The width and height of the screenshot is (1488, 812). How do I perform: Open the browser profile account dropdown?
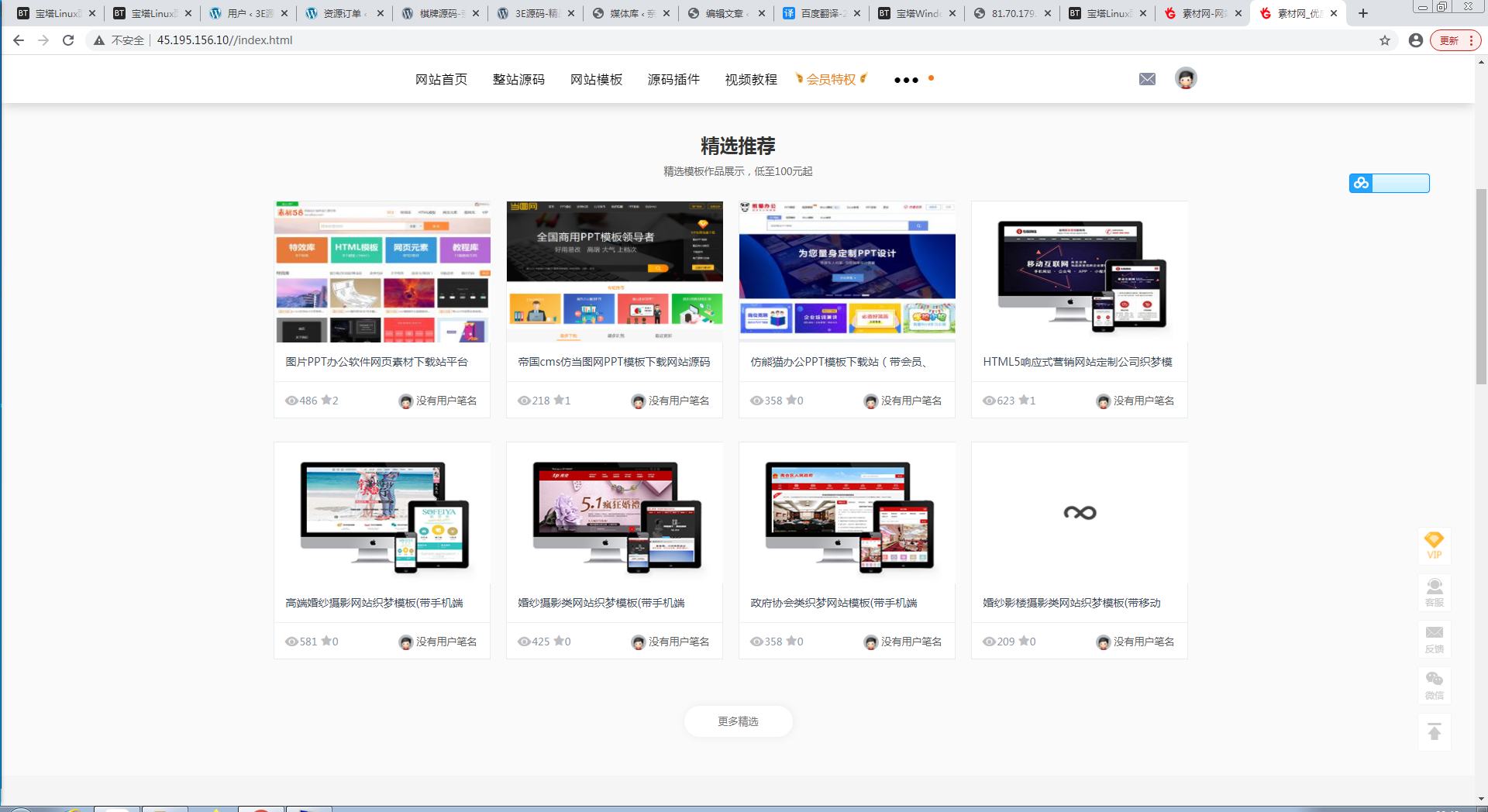pyautogui.click(x=1417, y=40)
